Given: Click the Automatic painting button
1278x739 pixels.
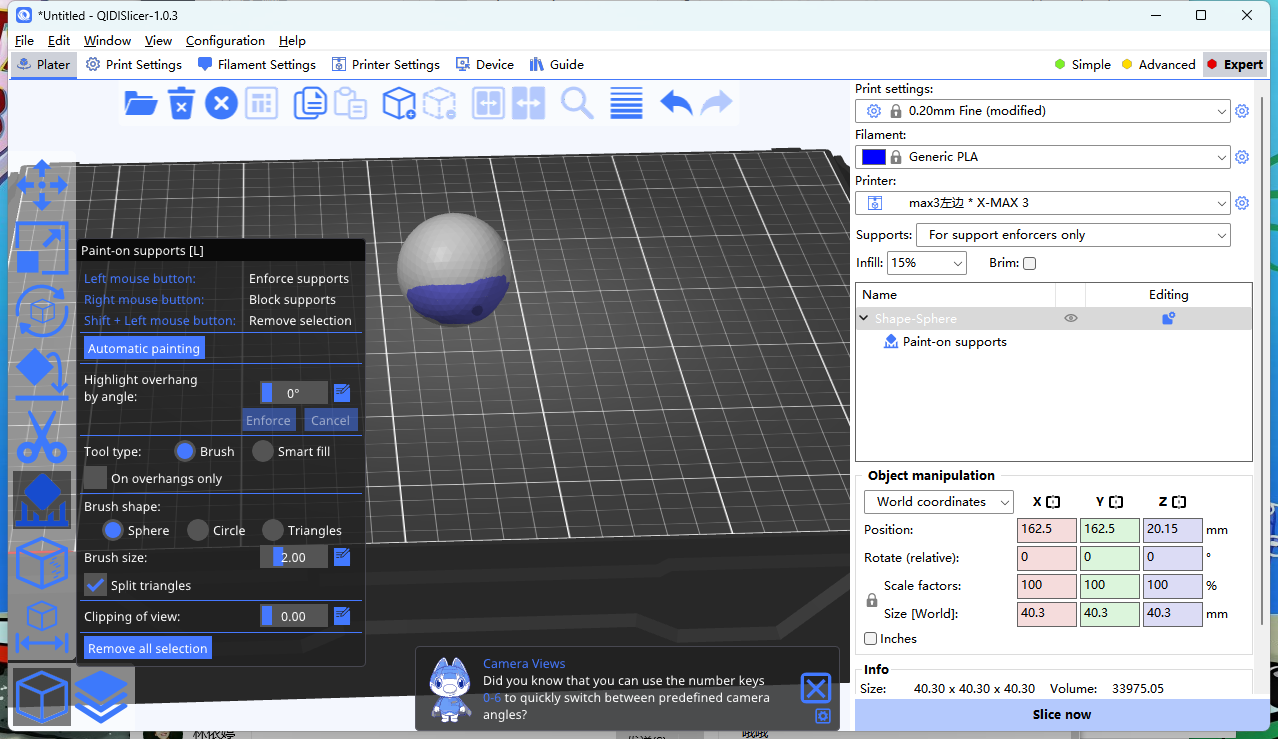Looking at the screenshot, I should tap(144, 348).
